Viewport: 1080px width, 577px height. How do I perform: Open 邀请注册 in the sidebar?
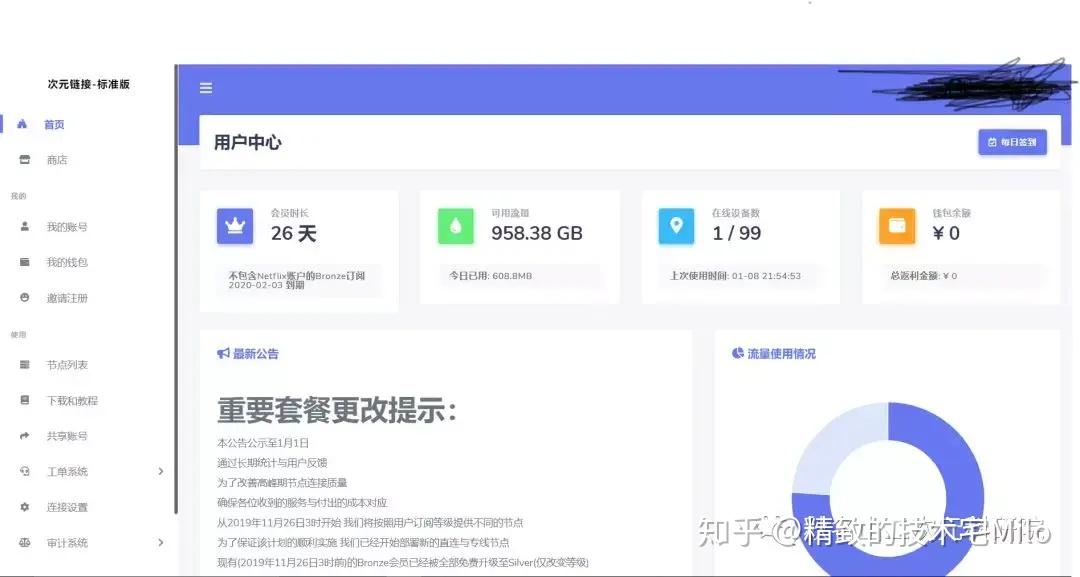click(67, 298)
